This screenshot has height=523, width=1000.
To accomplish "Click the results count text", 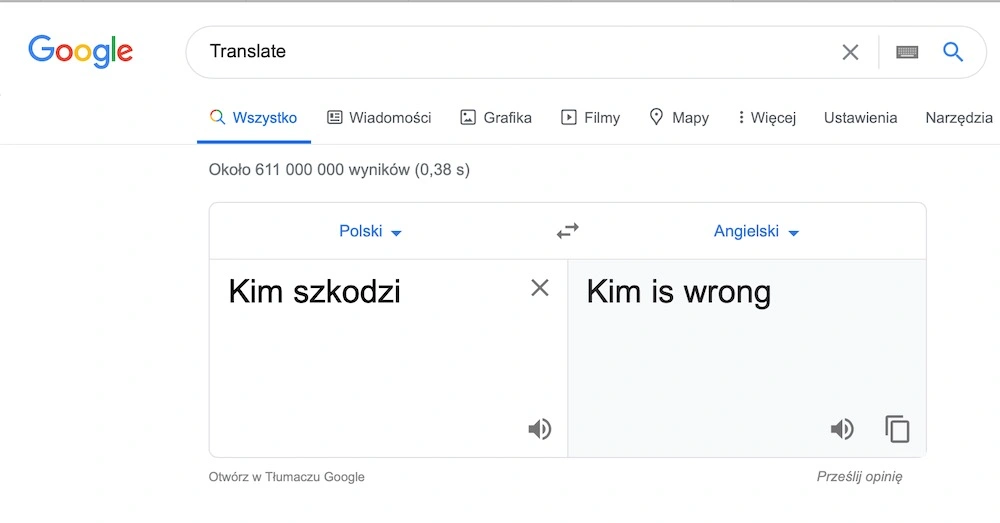I will [339, 170].
